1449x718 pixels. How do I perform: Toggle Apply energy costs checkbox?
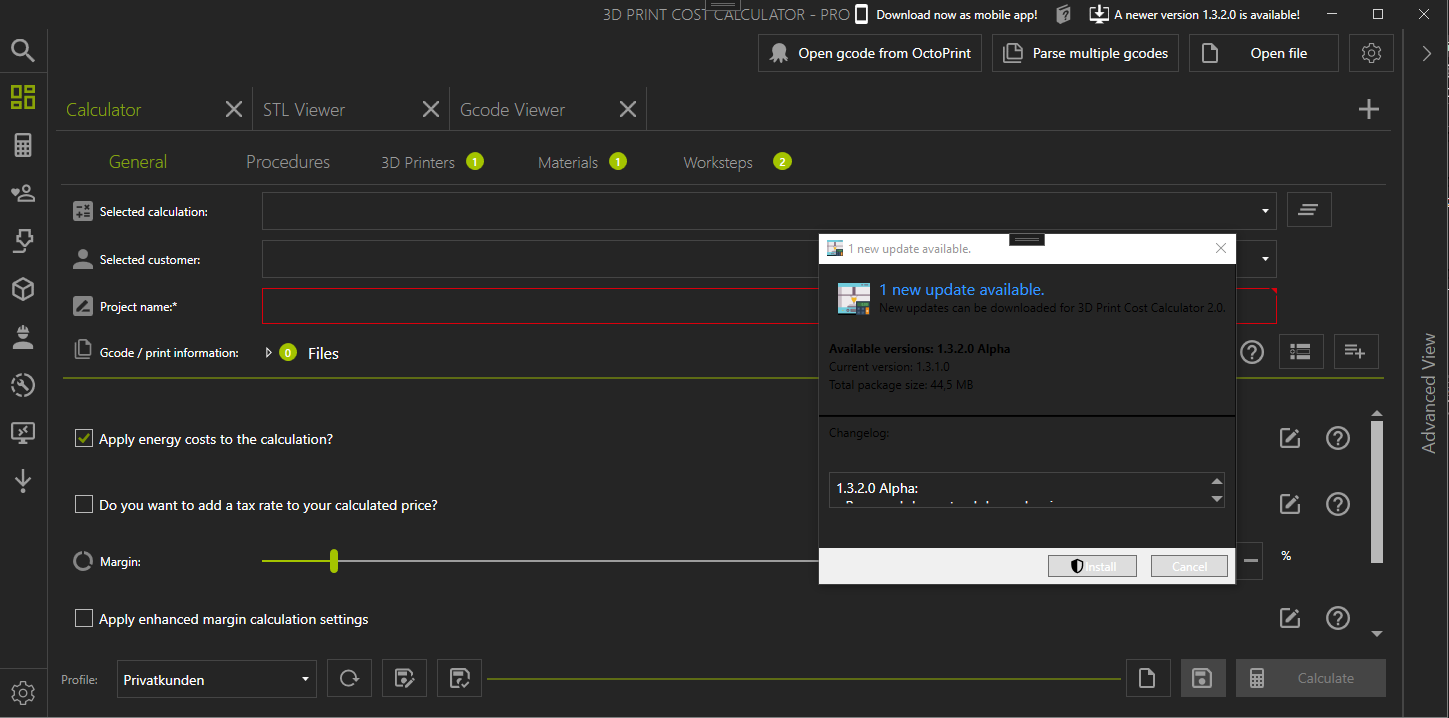84,438
